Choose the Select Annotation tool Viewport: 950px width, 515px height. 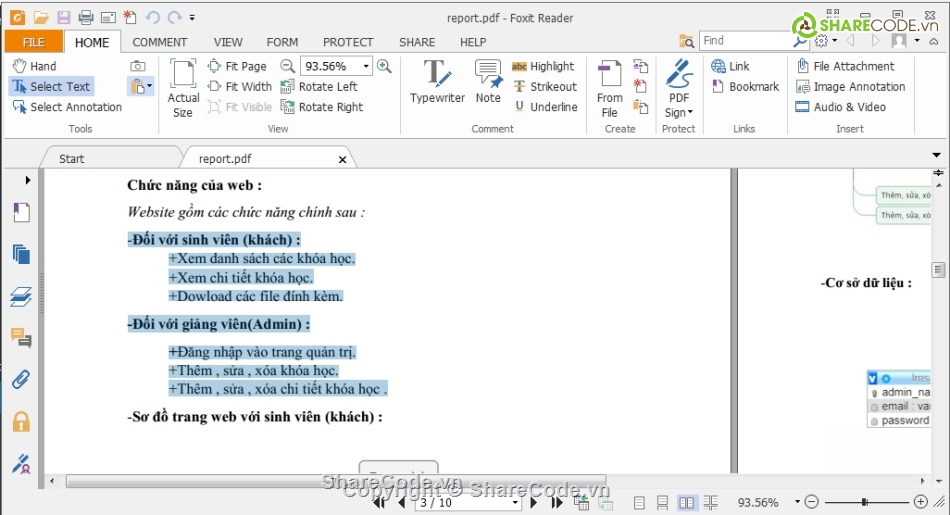[67, 107]
